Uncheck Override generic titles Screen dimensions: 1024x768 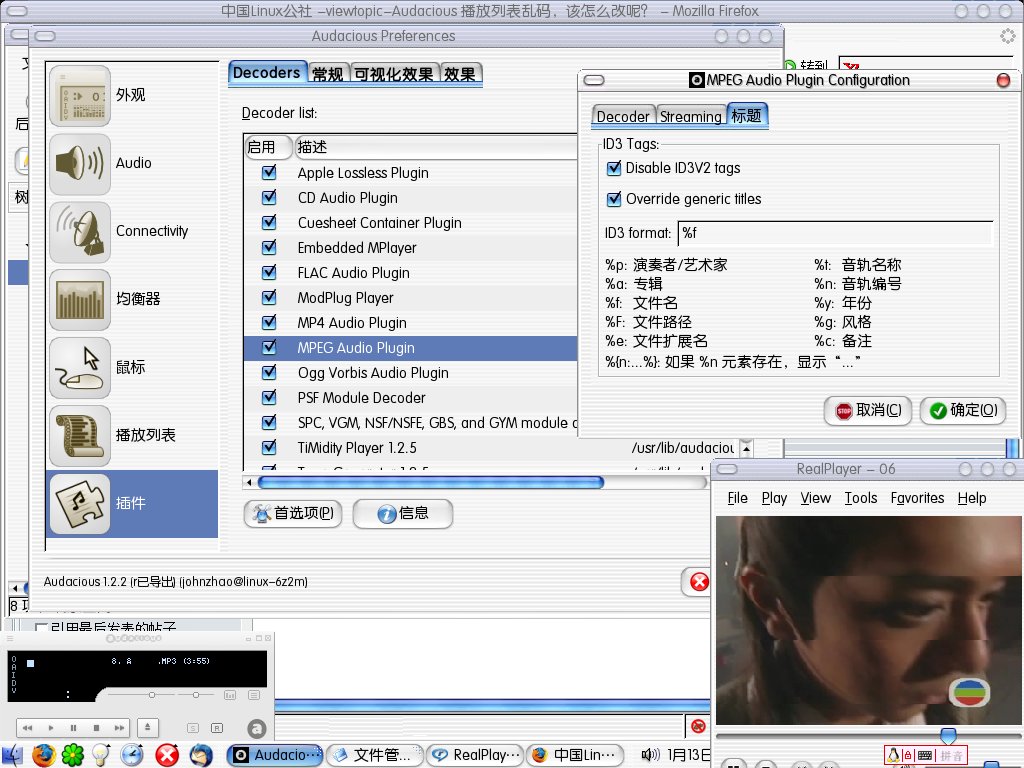[x=614, y=199]
